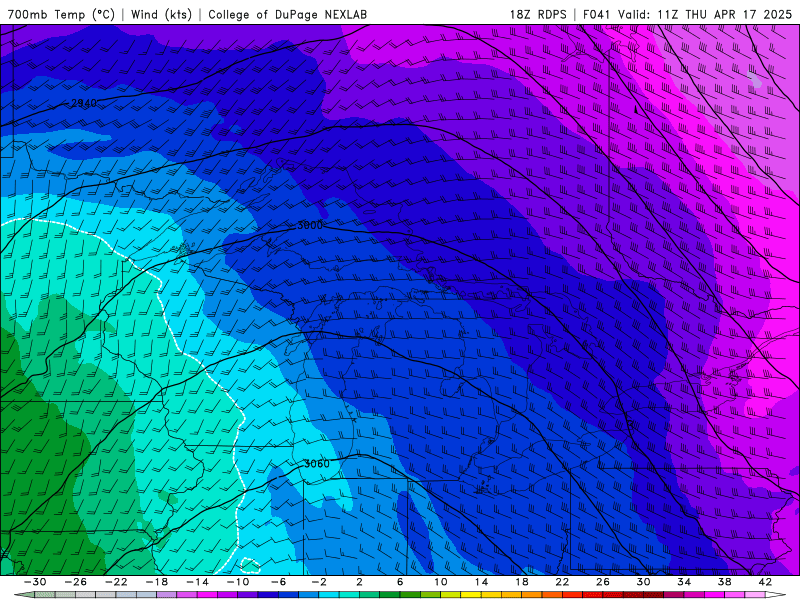Click the "700mb Temp (°C)" title text
Screen dimensions: 800x600
pos(61,14)
